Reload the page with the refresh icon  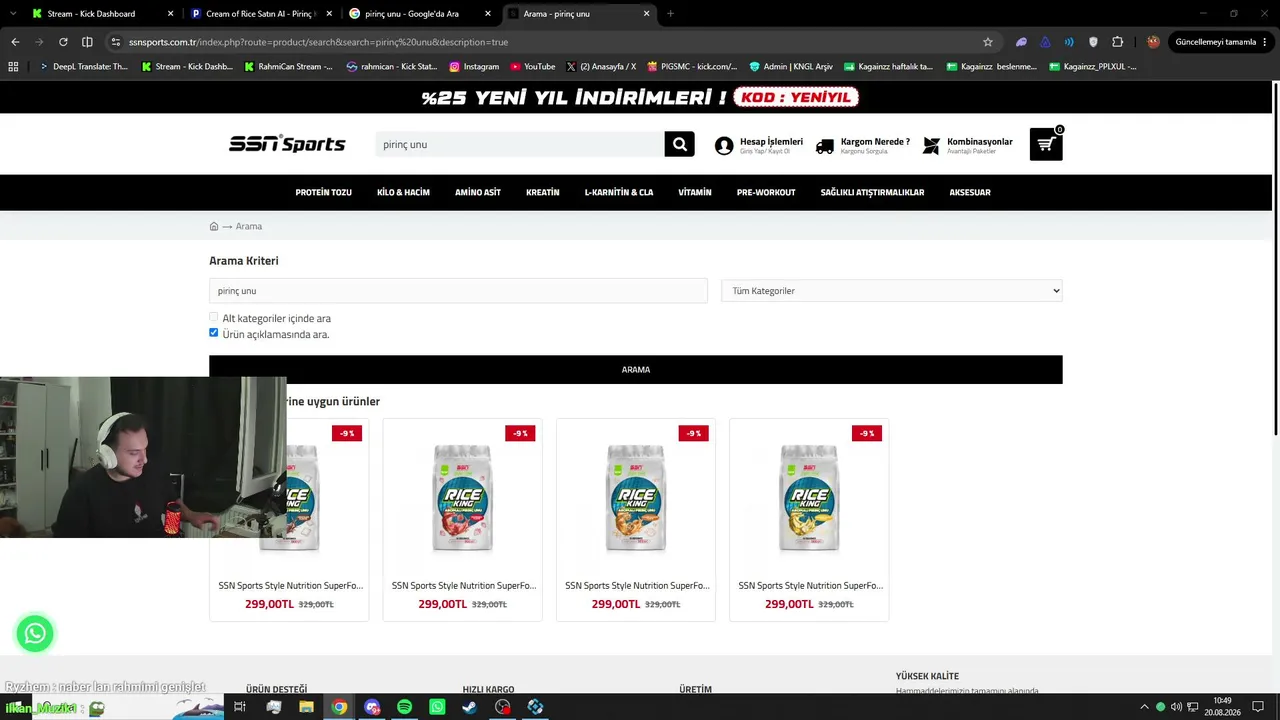click(63, 42)
